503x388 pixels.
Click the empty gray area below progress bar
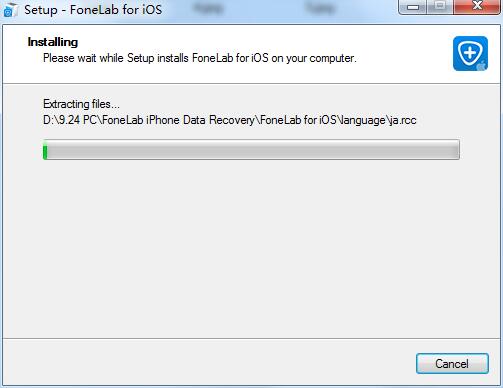[x=252, y=248]
